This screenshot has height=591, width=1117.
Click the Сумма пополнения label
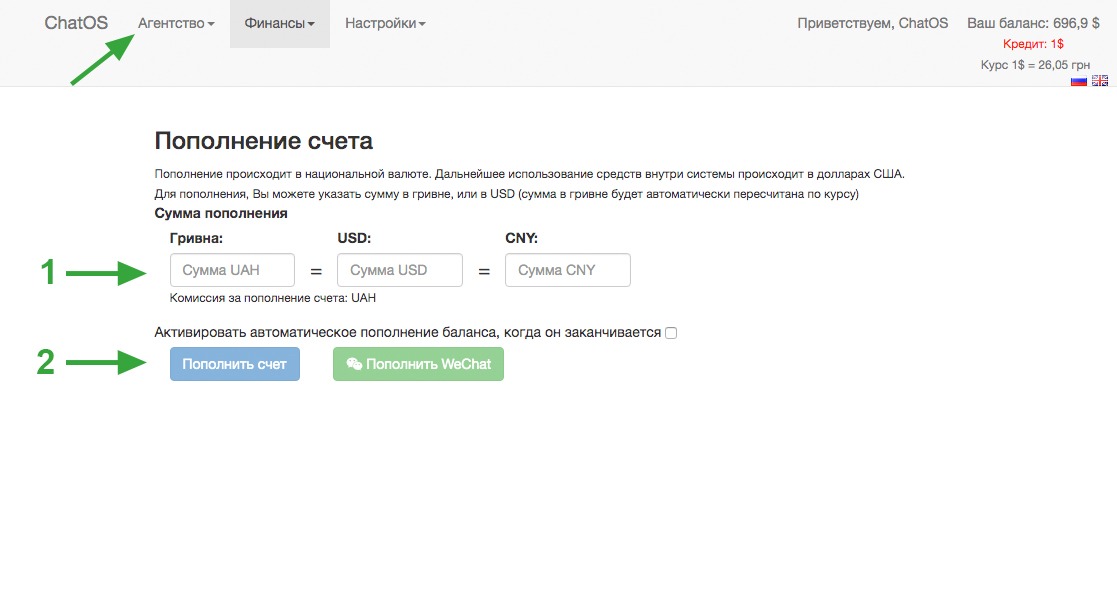(221, 213)
